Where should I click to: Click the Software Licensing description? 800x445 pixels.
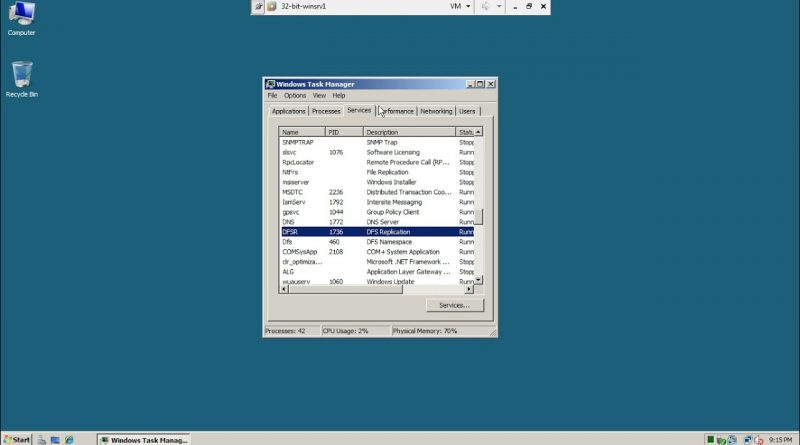coord(393,152)
